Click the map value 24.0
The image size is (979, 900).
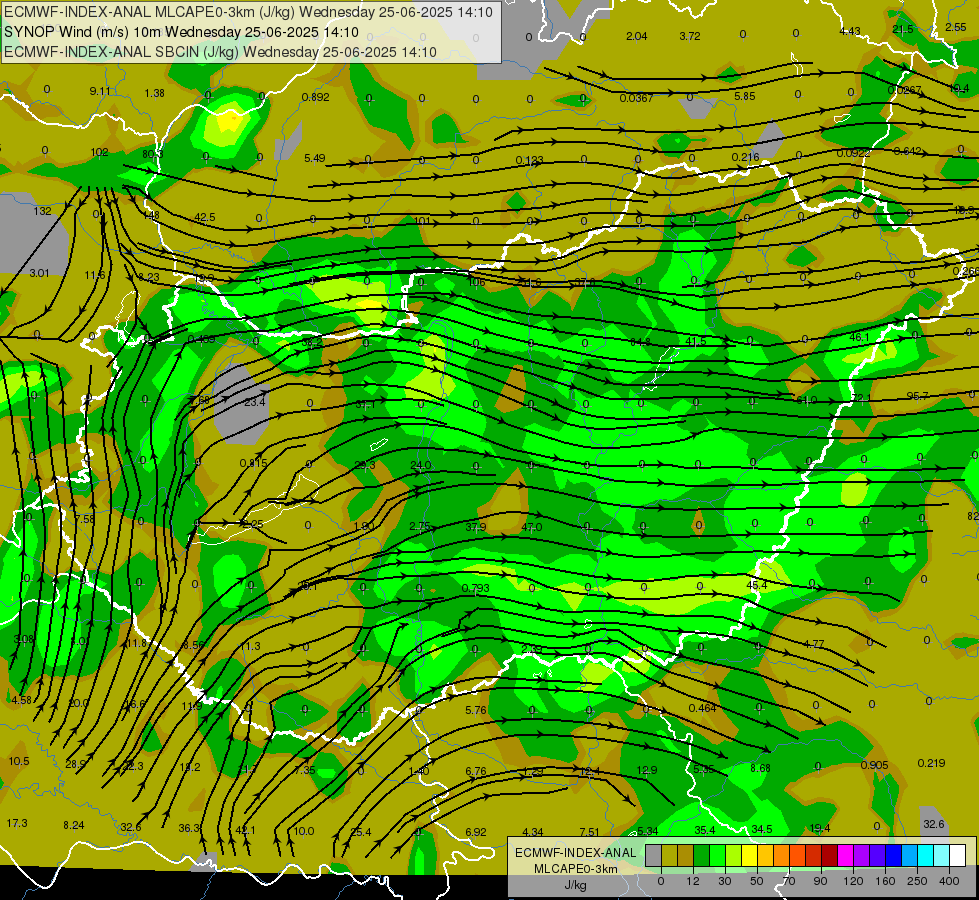[x=421, y=465]
